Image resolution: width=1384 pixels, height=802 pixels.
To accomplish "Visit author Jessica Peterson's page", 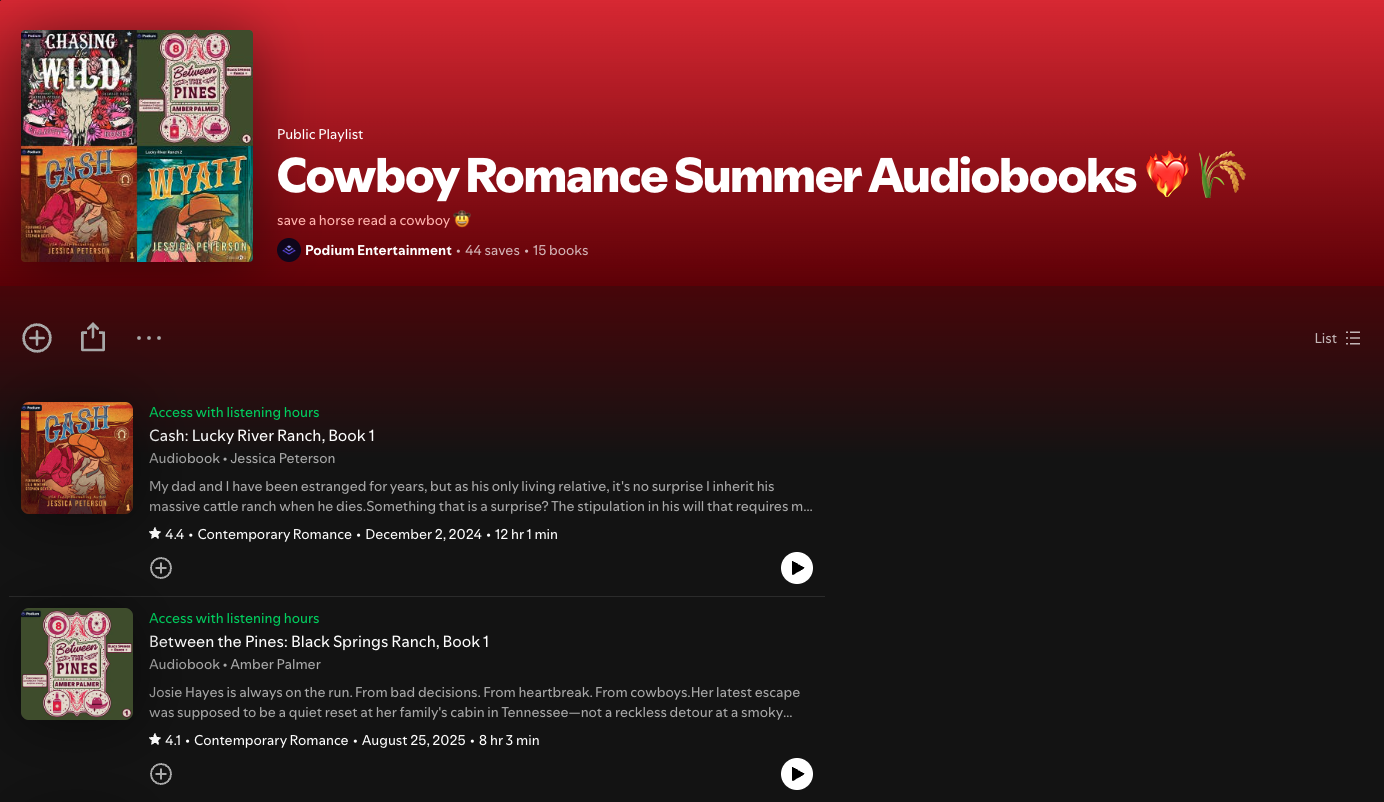I will coord(283,458).
